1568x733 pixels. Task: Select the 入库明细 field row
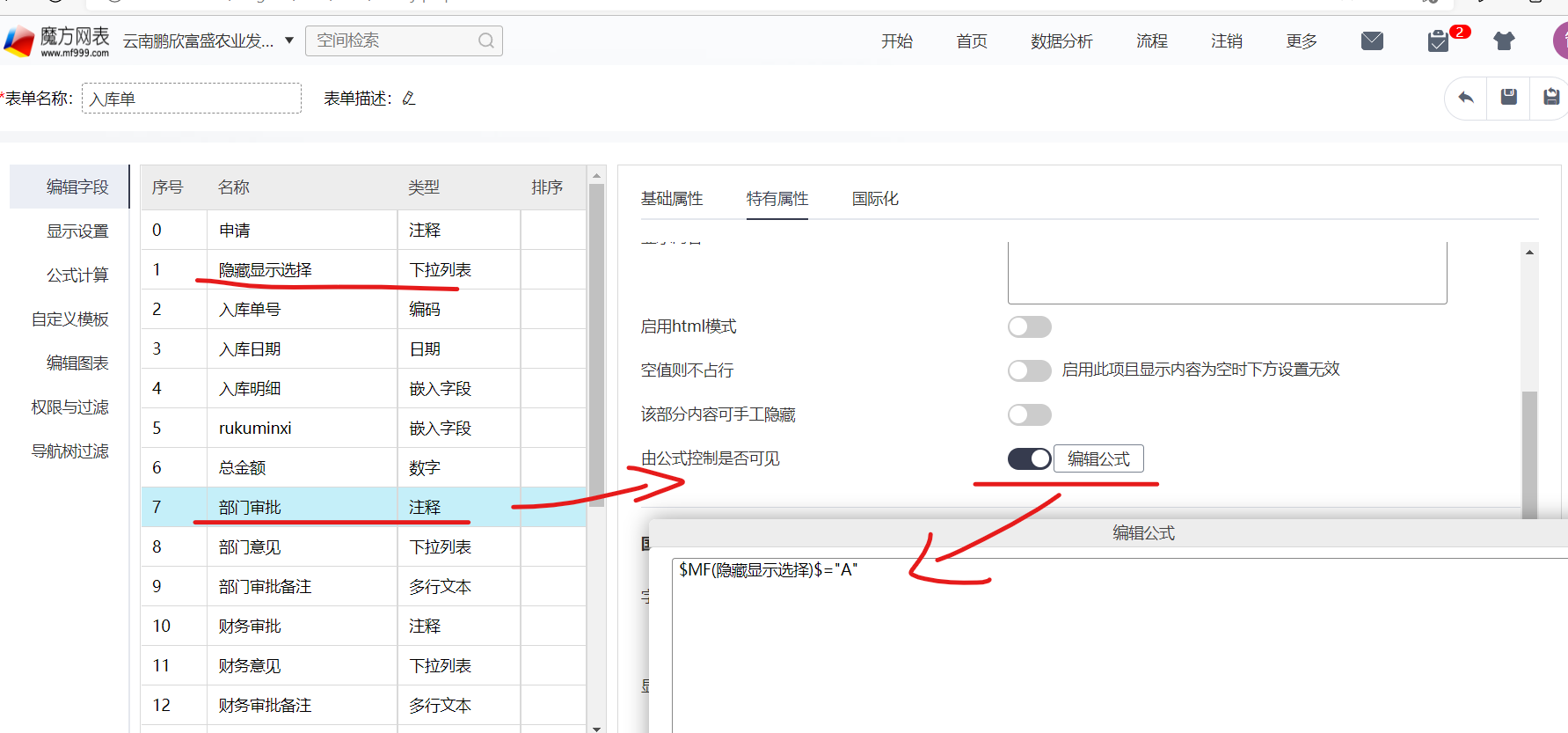coord(363,388)
